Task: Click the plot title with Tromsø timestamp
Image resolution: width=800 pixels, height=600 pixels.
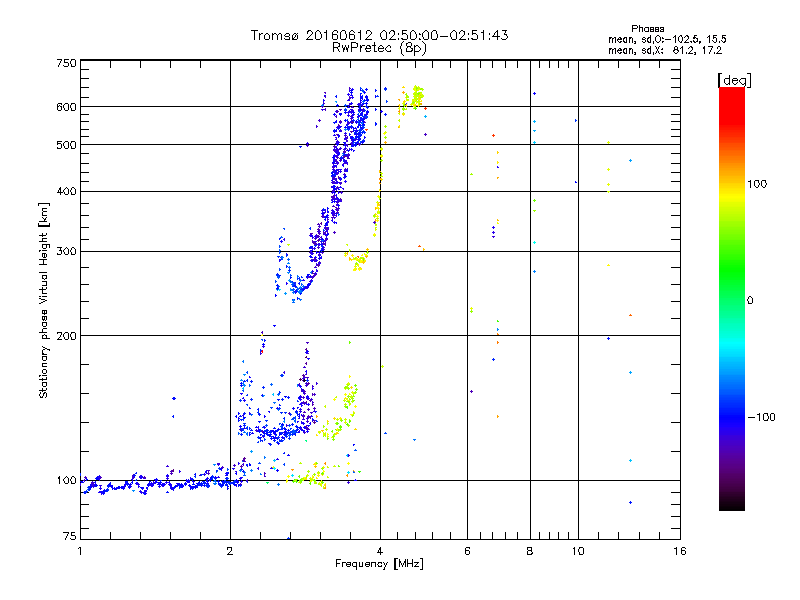Action: click(379, 35)
